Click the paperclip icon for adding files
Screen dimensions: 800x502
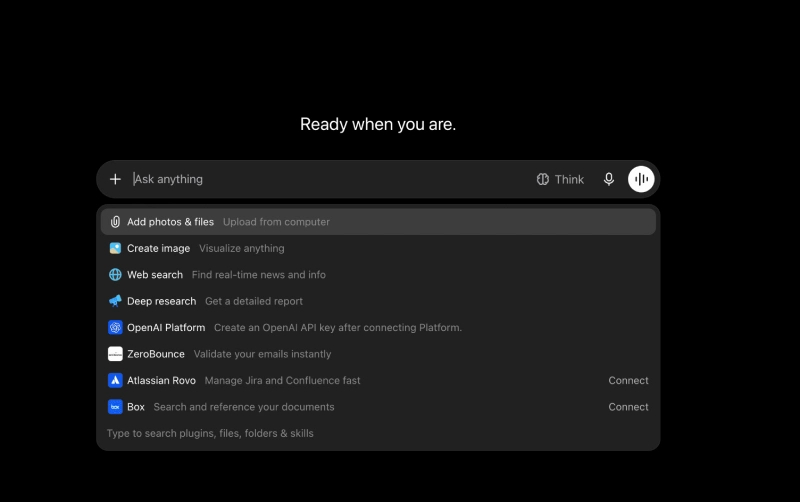(x=115, y=222)
